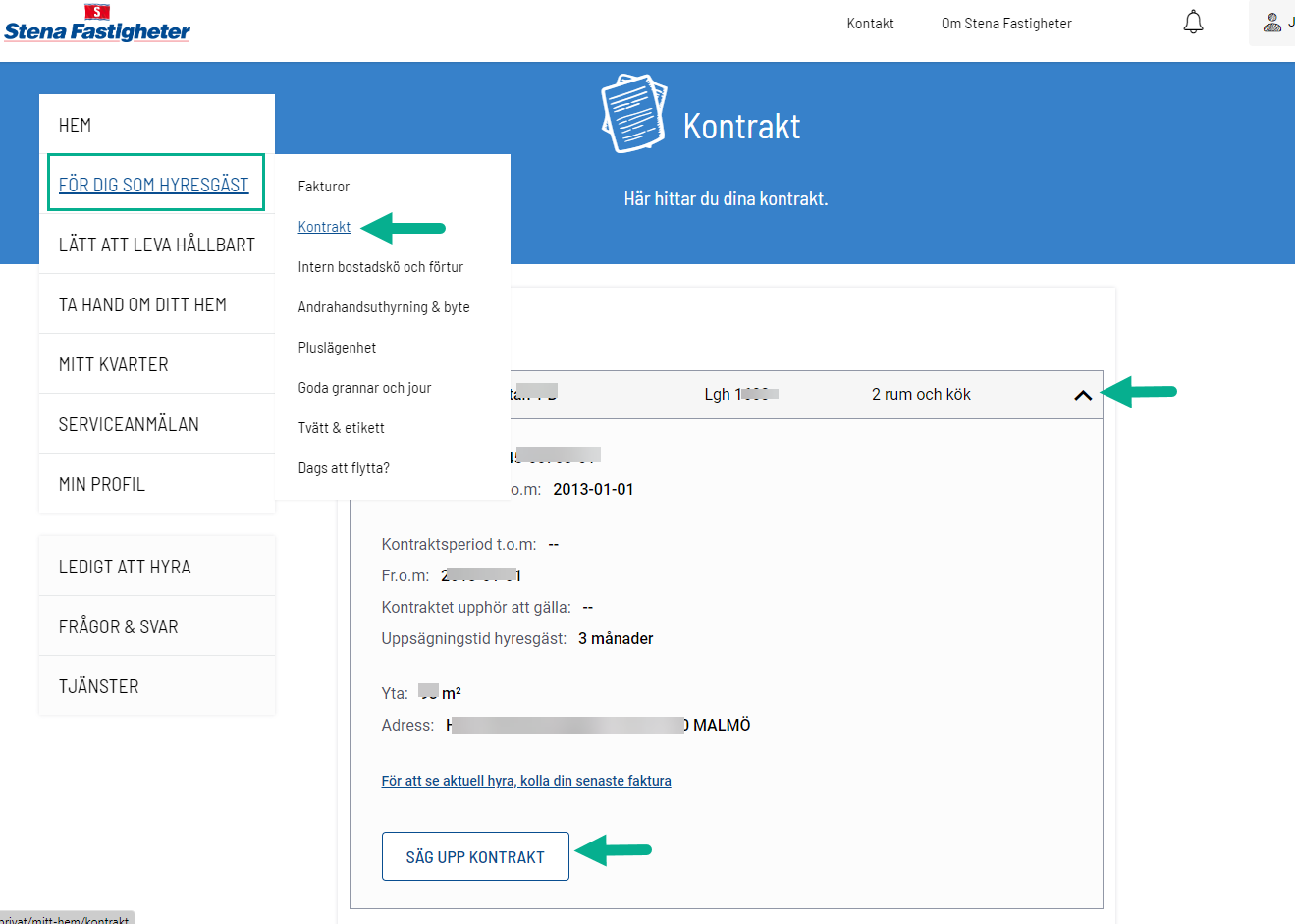
Task: Open Om Stena Fastigheter link
Action: (1005, 24)
